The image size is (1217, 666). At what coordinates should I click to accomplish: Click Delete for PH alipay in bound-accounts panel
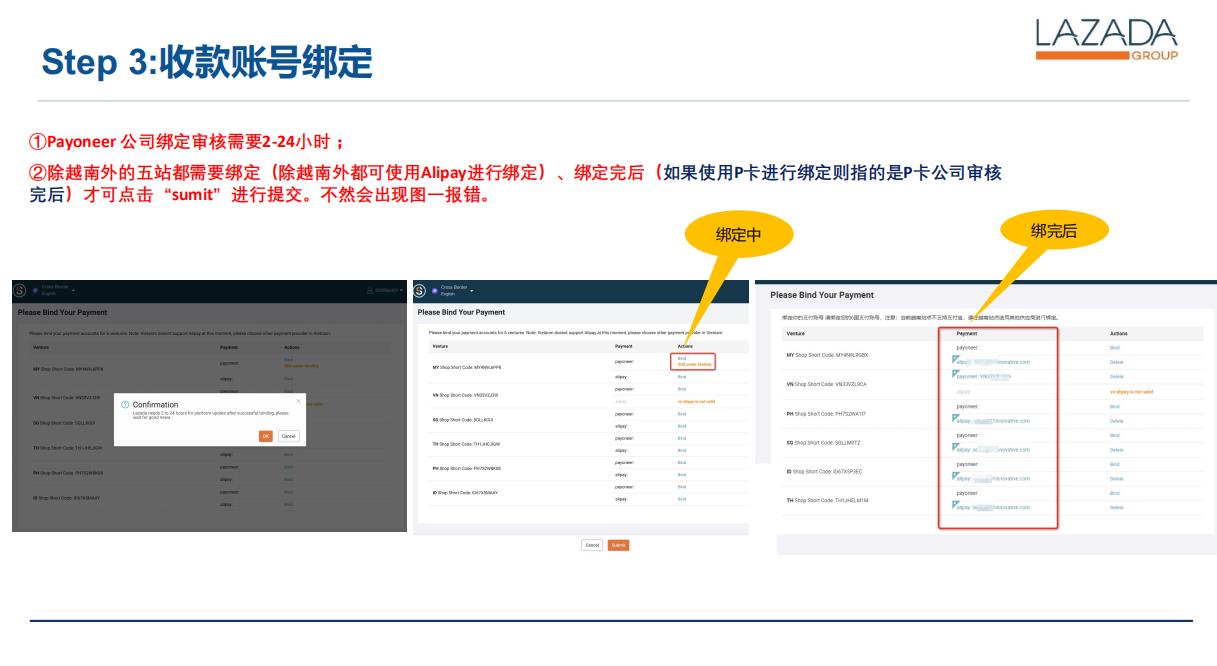click(x=1117, y=421)
